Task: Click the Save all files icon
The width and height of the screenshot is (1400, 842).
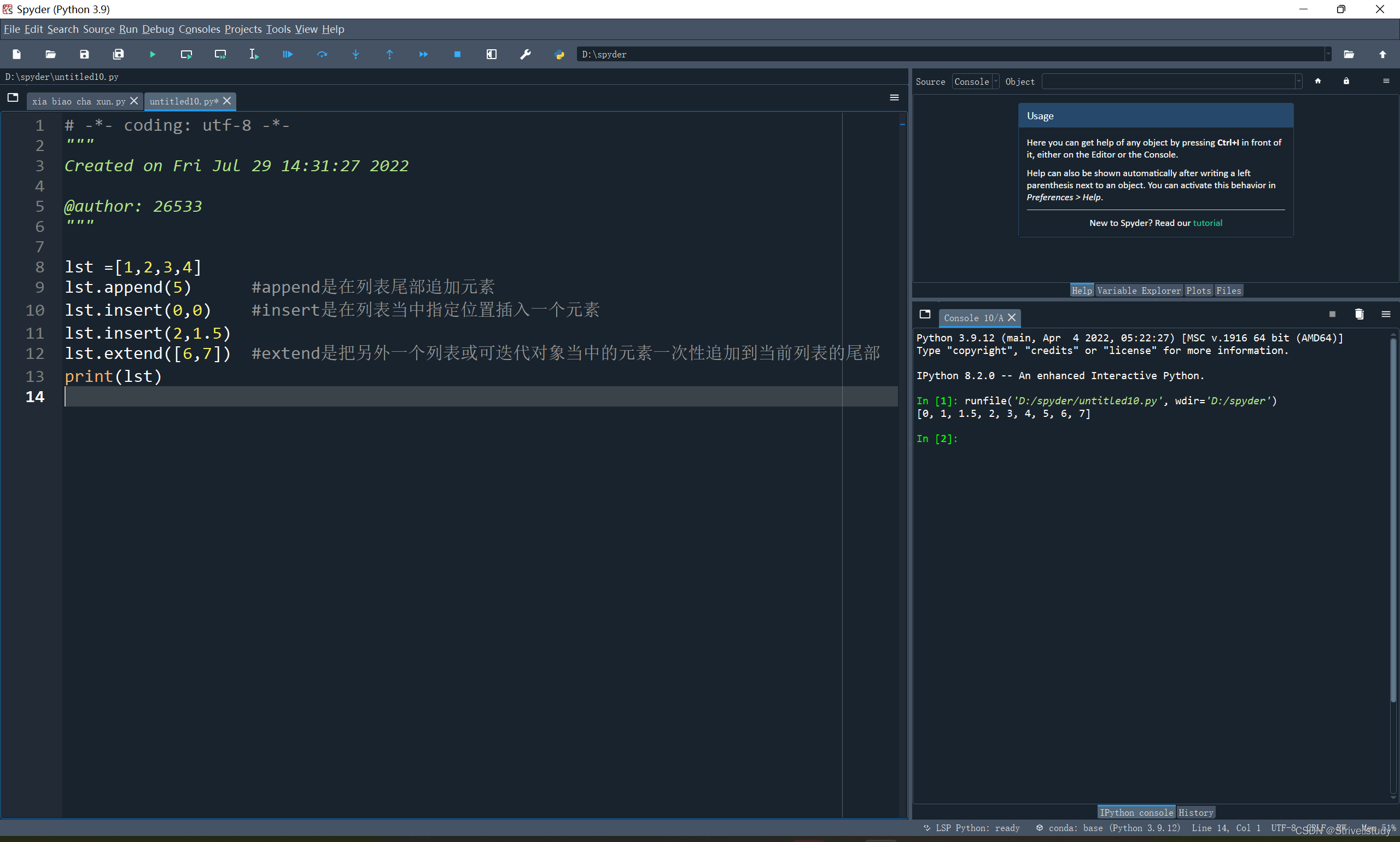Action: [x=118, y=55]
